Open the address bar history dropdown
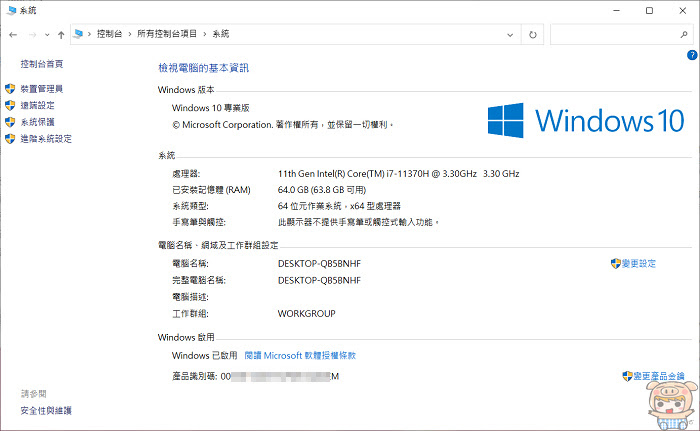The image size is (700, 431). 510,34
